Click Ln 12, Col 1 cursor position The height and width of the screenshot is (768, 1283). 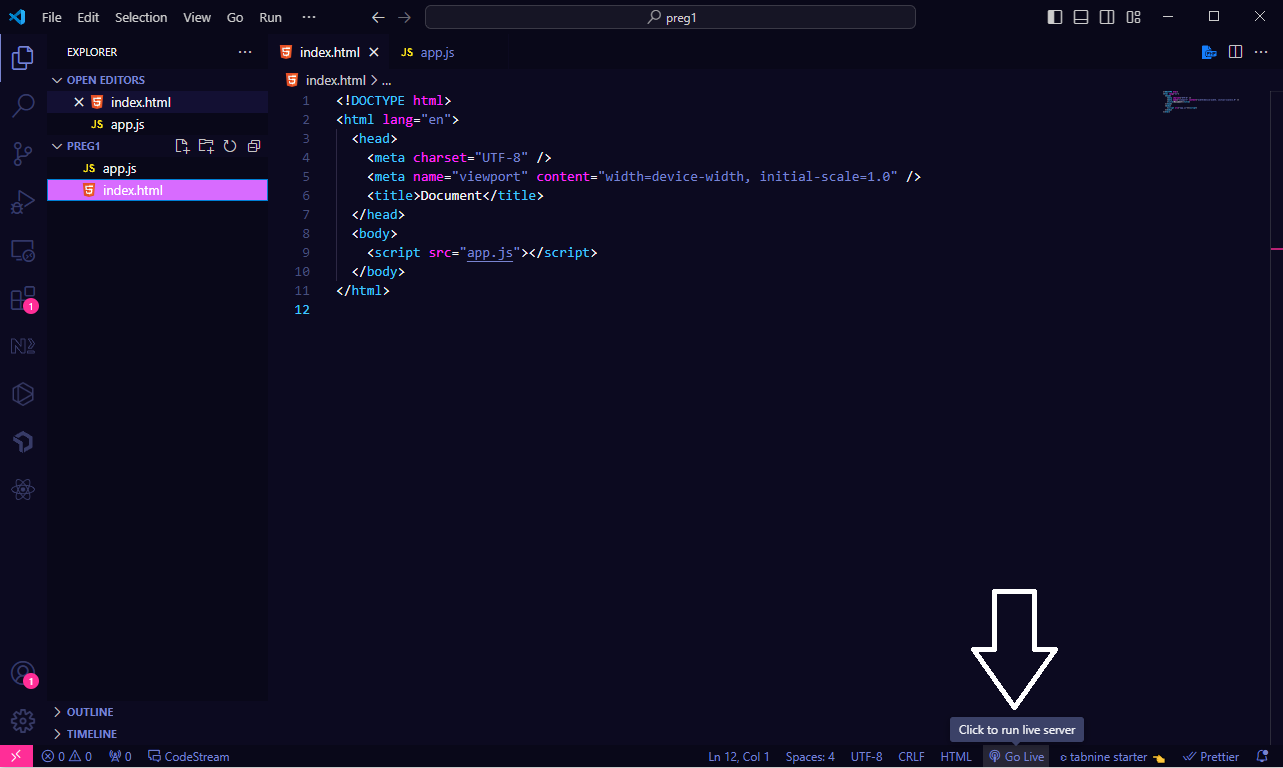click(739, 757)
